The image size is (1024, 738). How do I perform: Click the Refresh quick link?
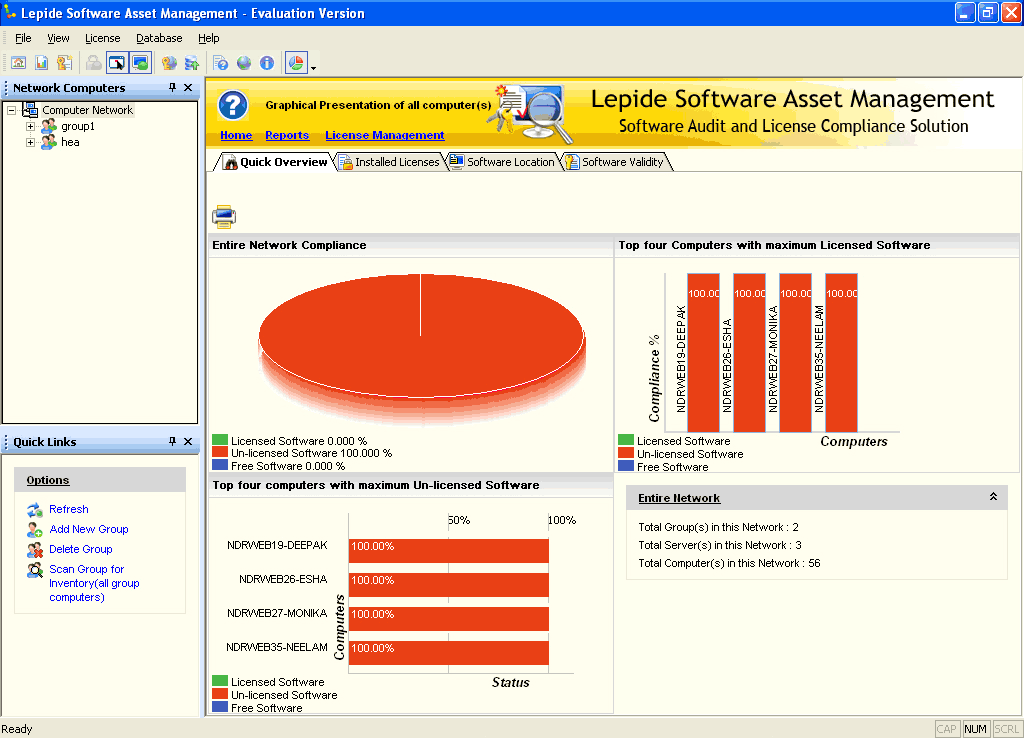(69, 509)
